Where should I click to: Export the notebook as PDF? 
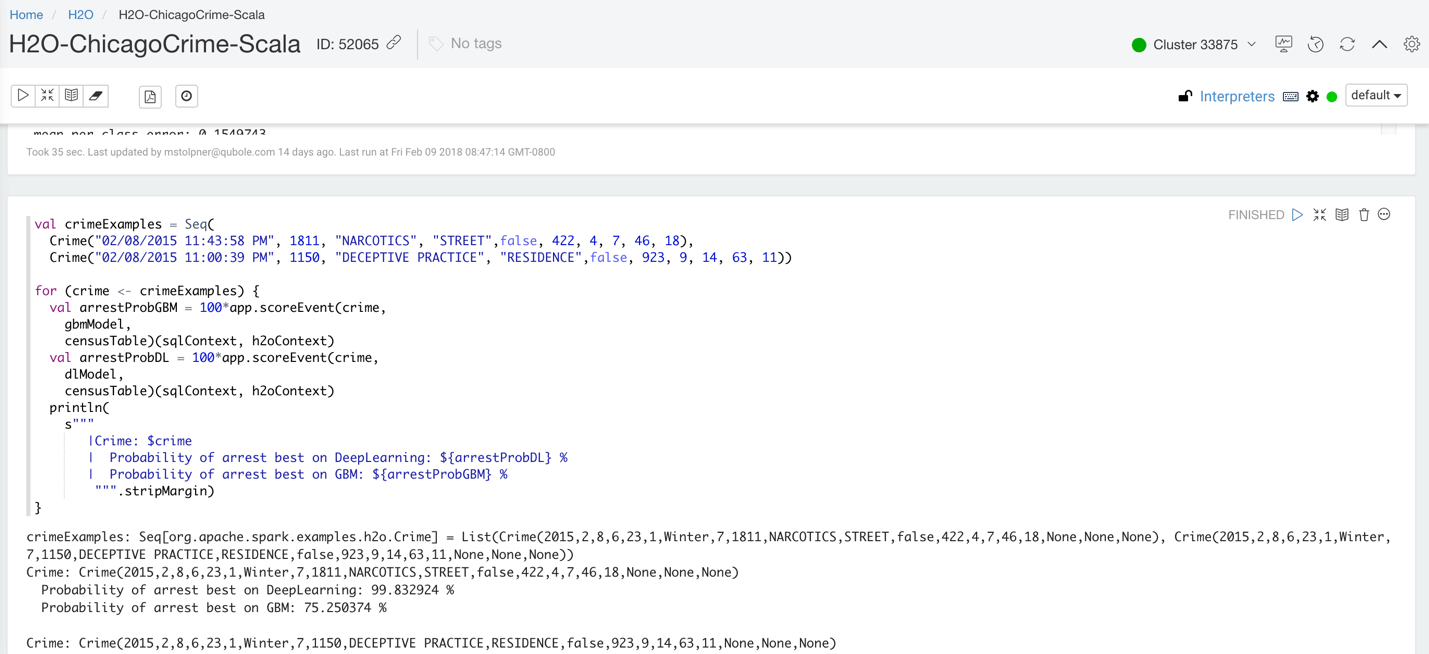click(149, 95)
